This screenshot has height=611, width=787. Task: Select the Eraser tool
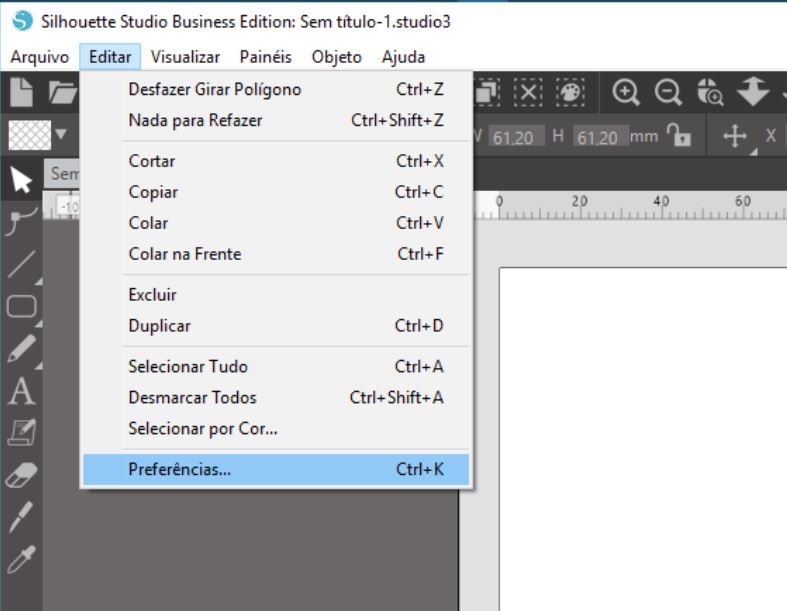point(22,475)
